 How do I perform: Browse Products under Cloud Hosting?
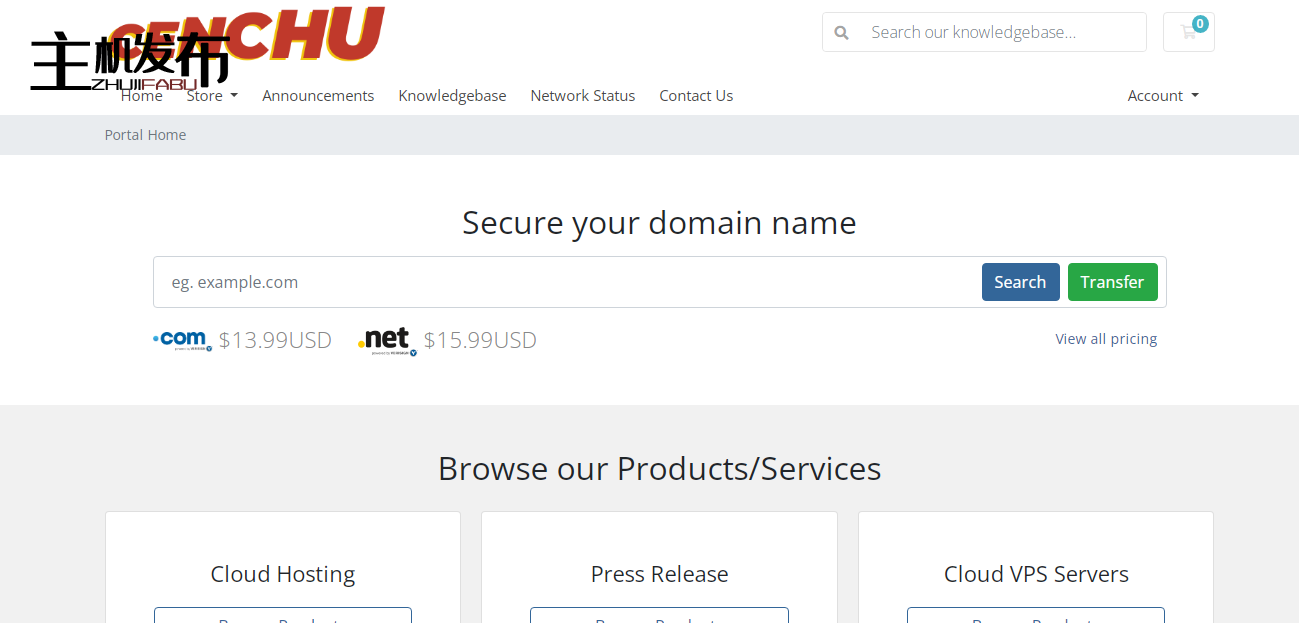click(x=282, y=617)
